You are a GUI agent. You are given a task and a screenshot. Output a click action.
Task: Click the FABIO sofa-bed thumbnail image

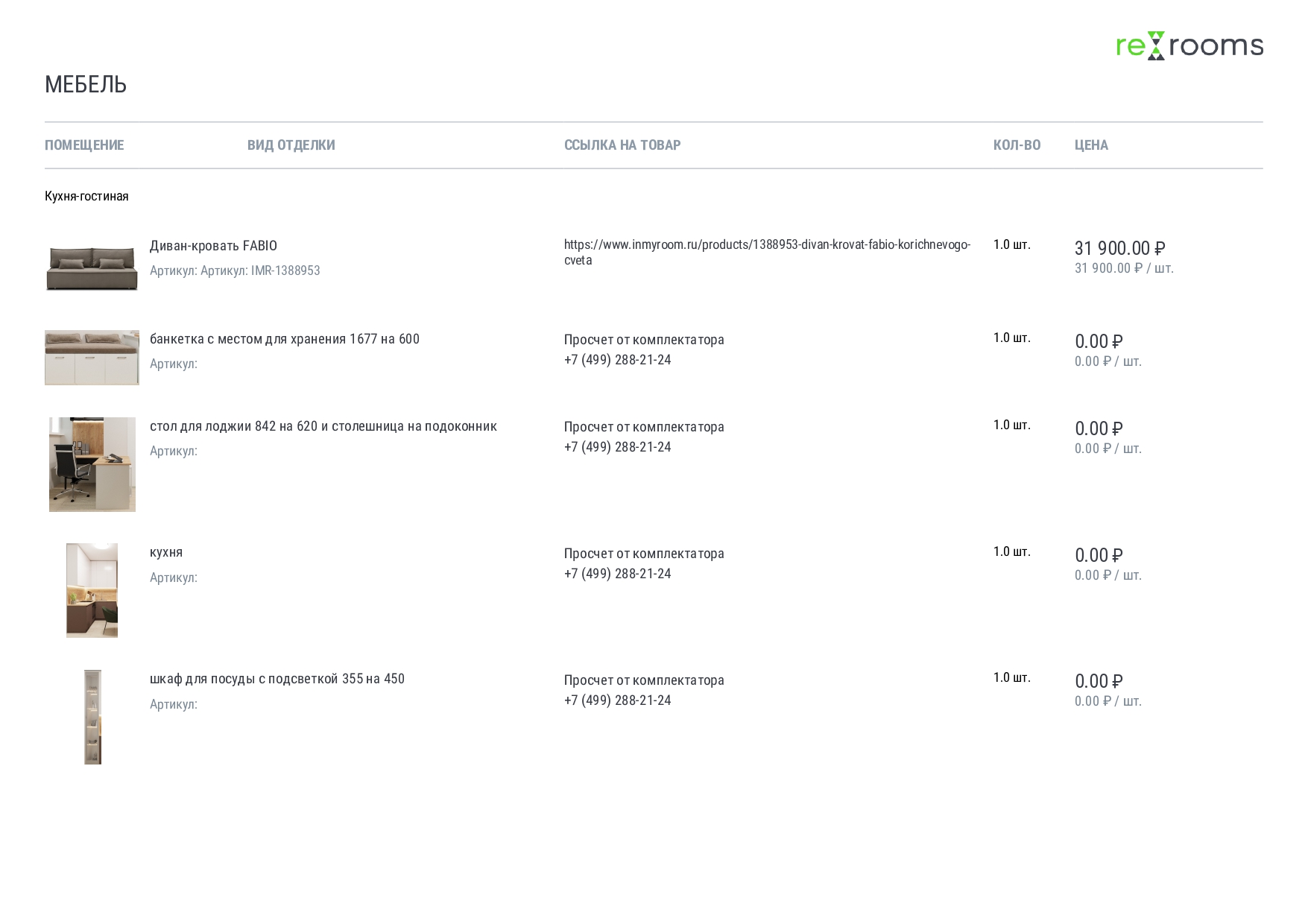[92, 268]
